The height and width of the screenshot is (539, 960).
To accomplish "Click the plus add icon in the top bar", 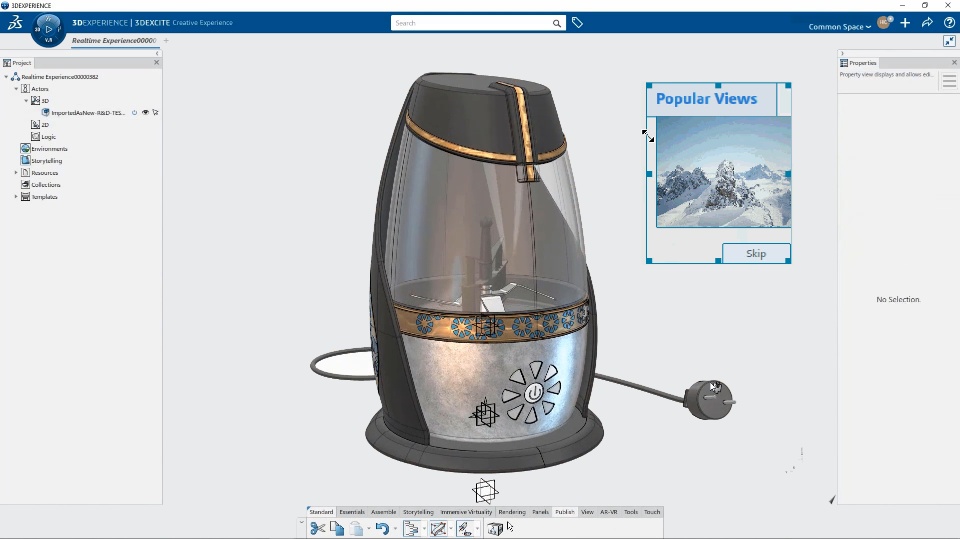I will point(905,23).
